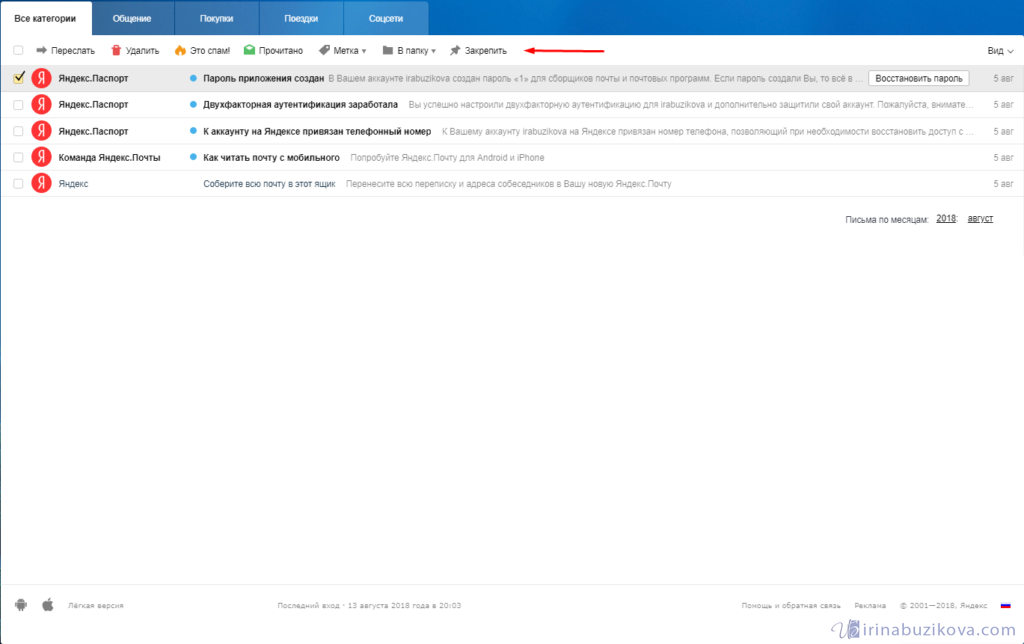The image size is (1024, 644).
Task: Open email Как читать почту с мобильного
Action: (271, 157)
